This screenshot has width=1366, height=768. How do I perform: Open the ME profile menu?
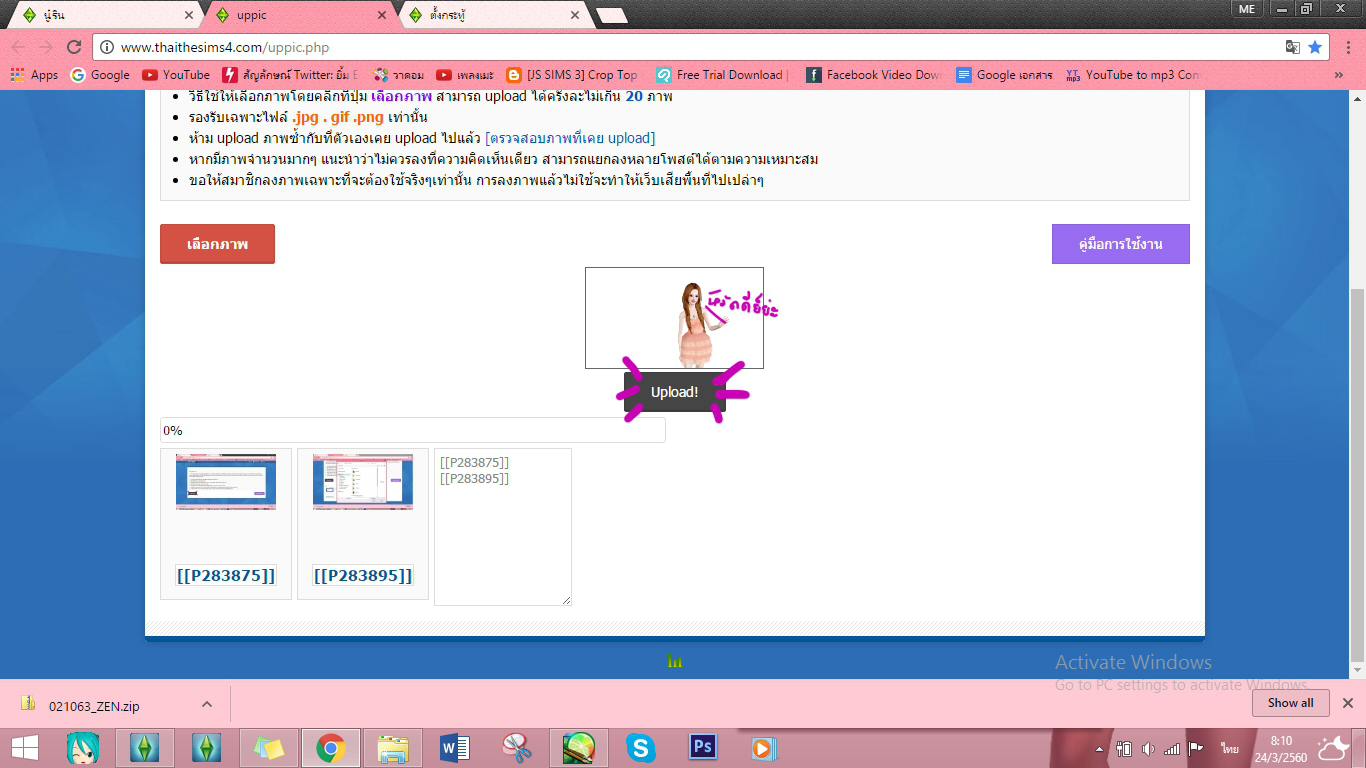point(1246,8)
